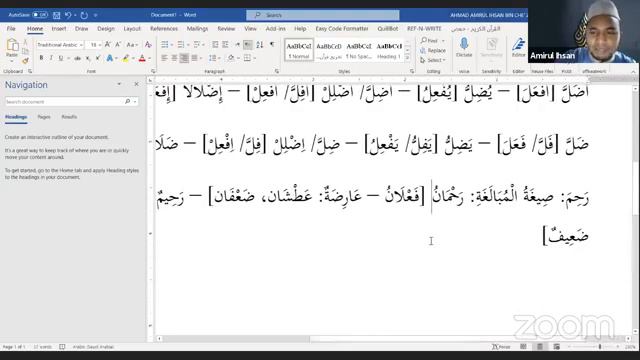This screenshot has width=640, height=360.
Task: Click the Align Right icon
Action: click(x=184, y=58)
